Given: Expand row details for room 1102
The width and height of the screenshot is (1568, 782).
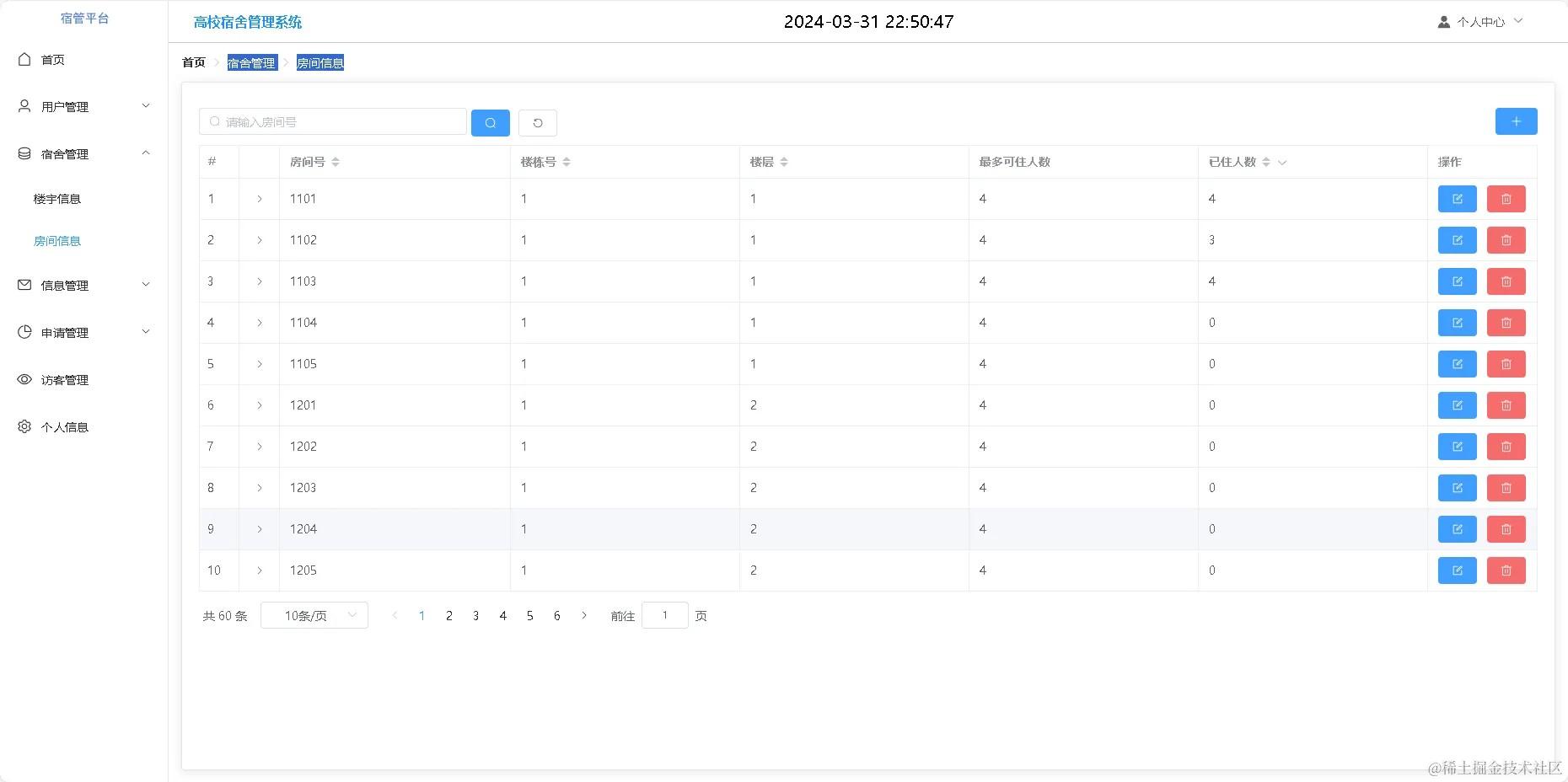Looking at the screenshot, I should click(259, 240).
